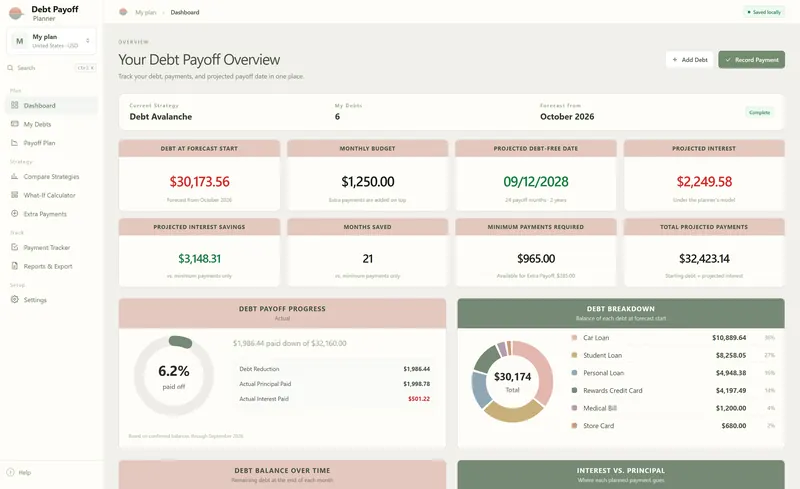This screenshot has width=800, height=489.
Task: Click the $2,249.58 projected interest value
Action: tap(704, 182)
